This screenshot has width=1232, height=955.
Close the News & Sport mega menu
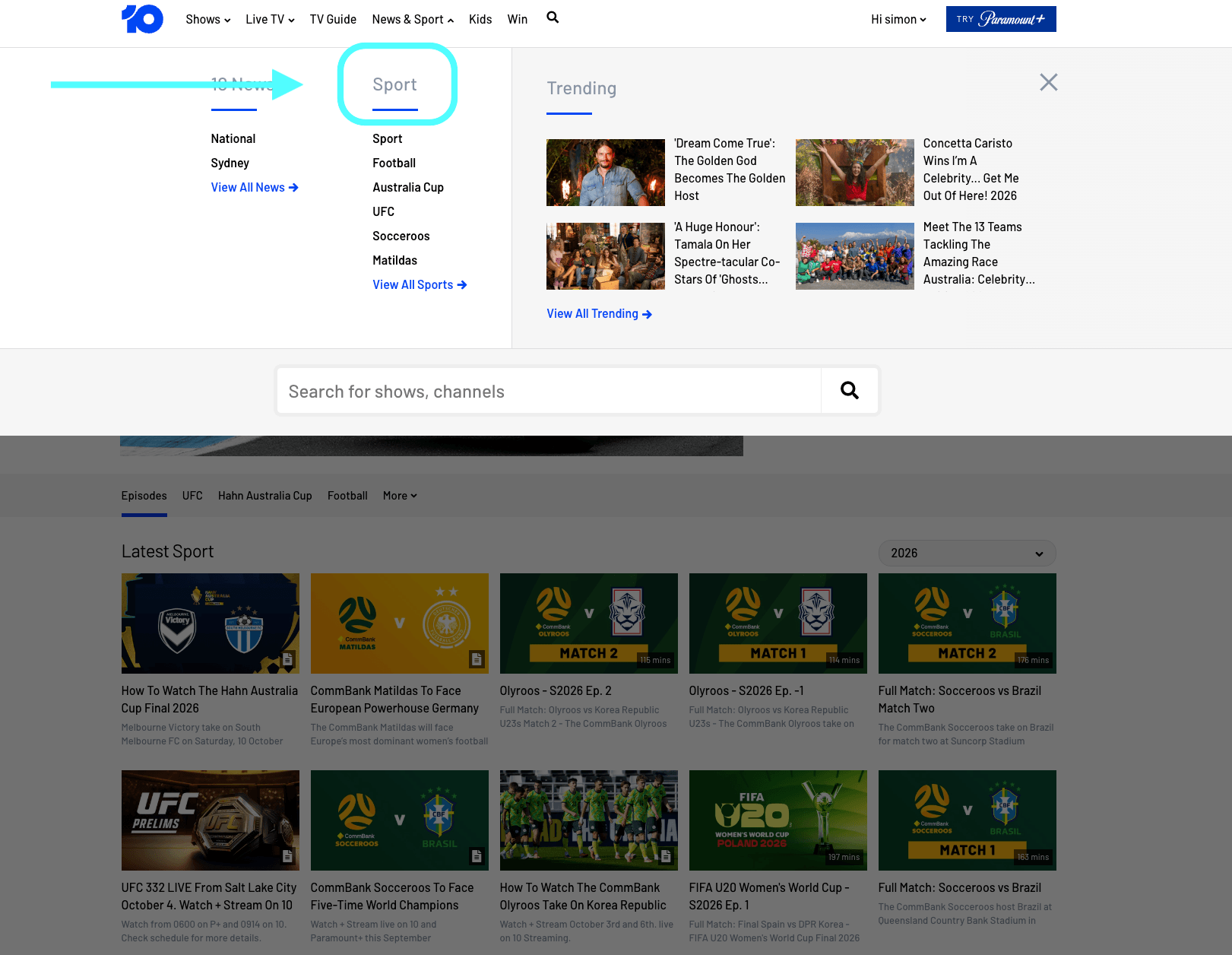(x=1048, y=82)
